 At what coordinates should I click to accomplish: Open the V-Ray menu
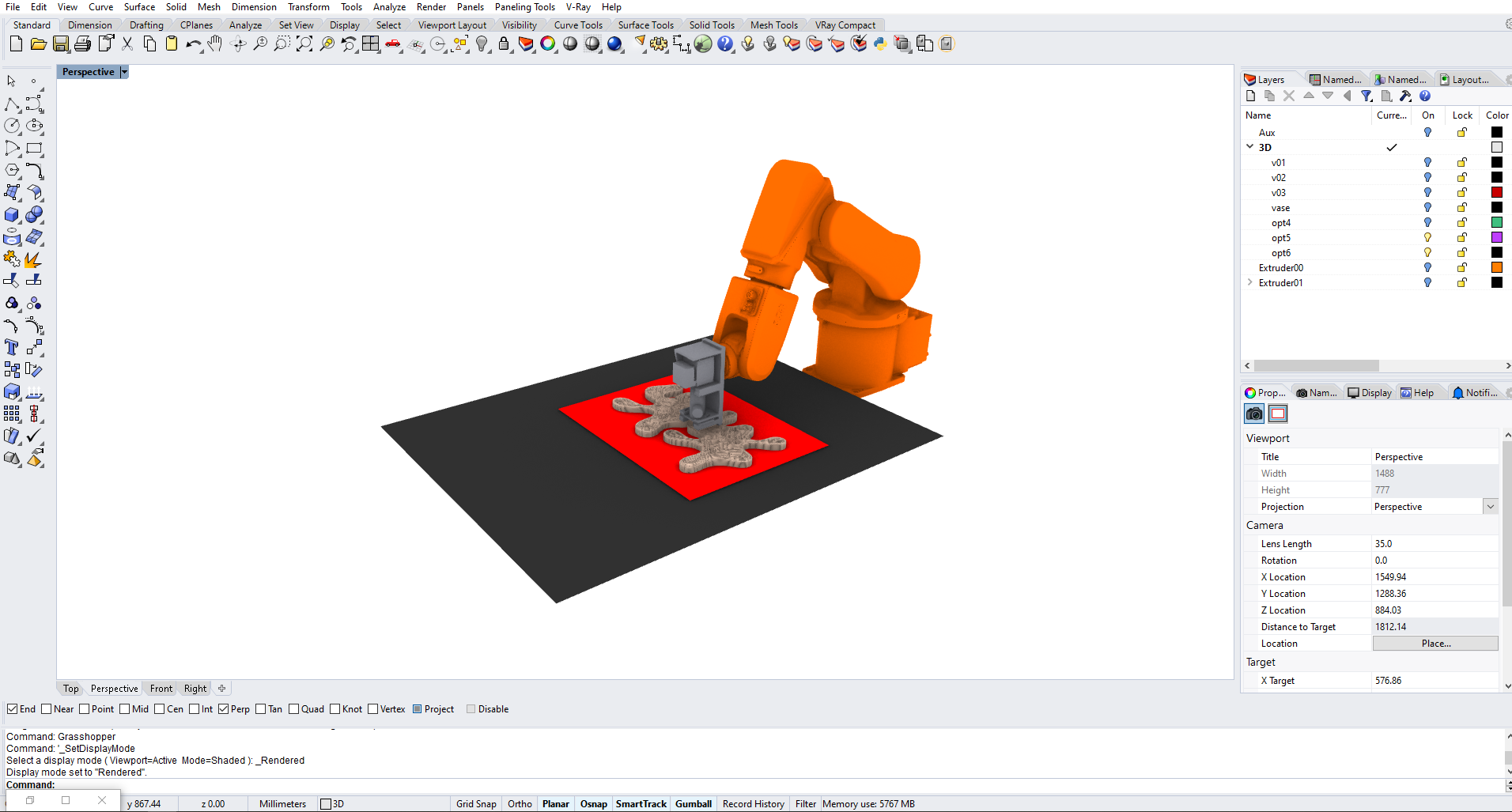tap(578, 7)
